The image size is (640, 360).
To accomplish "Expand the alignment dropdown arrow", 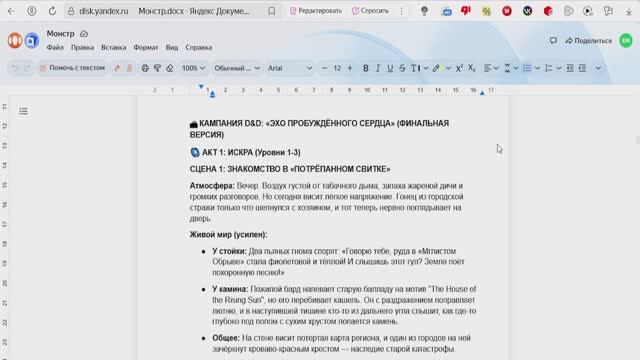I will pos(496,68).
